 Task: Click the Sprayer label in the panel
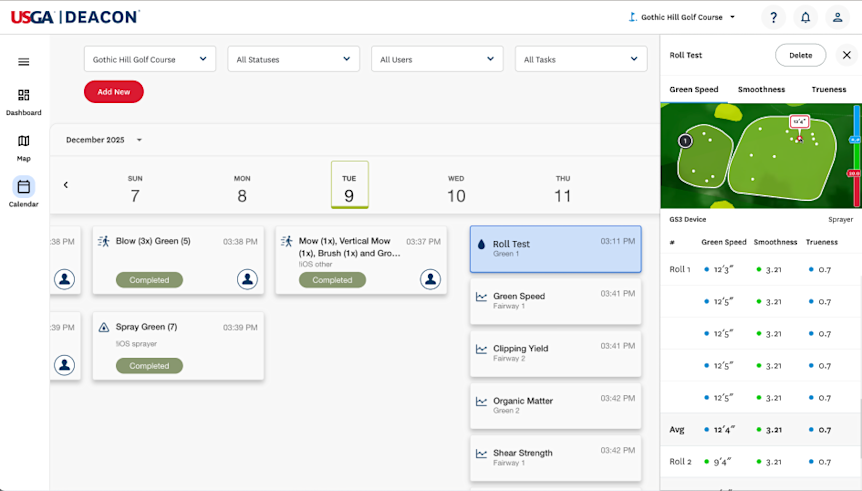pos(841,219)
